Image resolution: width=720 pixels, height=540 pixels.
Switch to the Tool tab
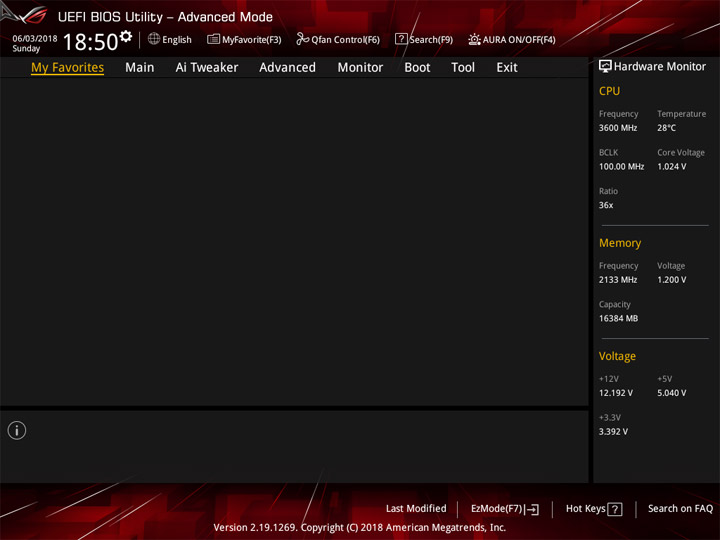pyautogui.click(x=463, y=68)
